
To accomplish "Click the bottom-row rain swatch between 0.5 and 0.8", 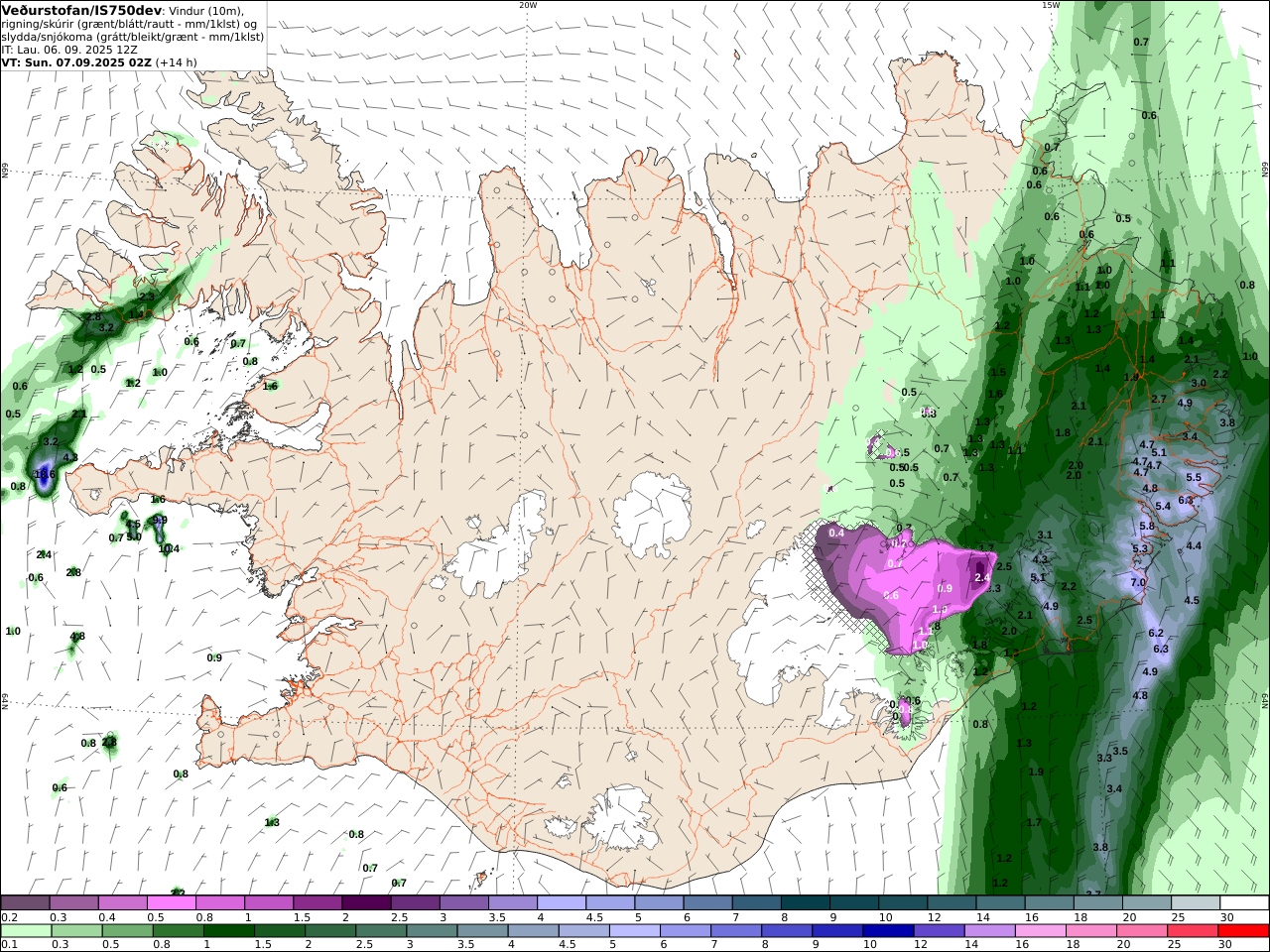I will (x=127, y=931).
